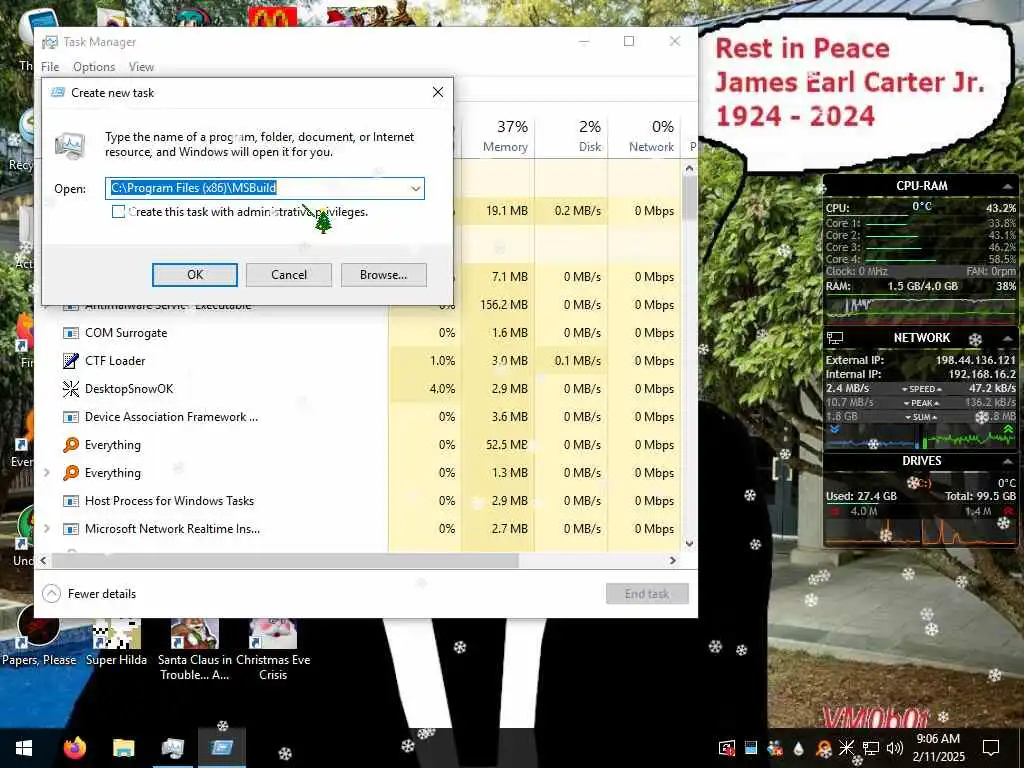
Task: Click the Host Process for Windows Tasks icon
Action: [71, 501]
